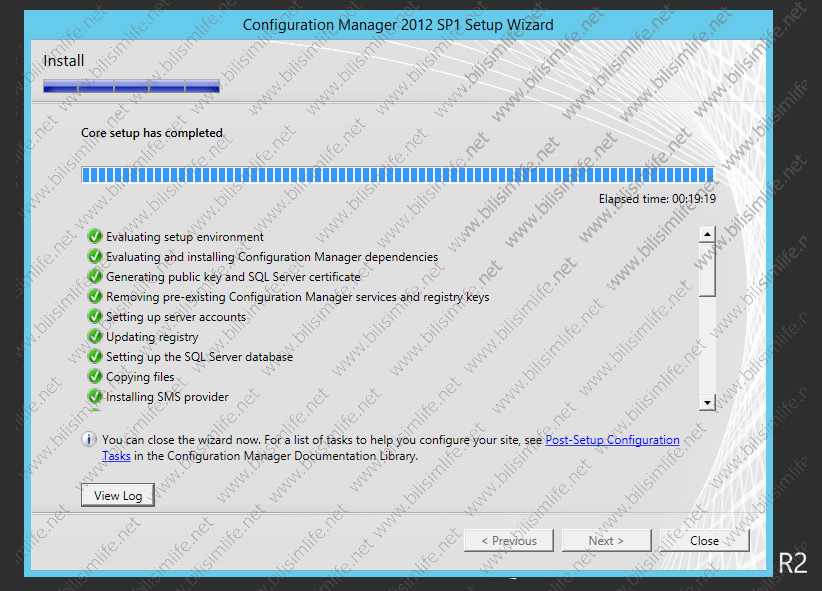Open Post-Setup Configuration Tasks link
Image resolution: width=822 pixels, height=591 pixels.
[x=612, y=439]
